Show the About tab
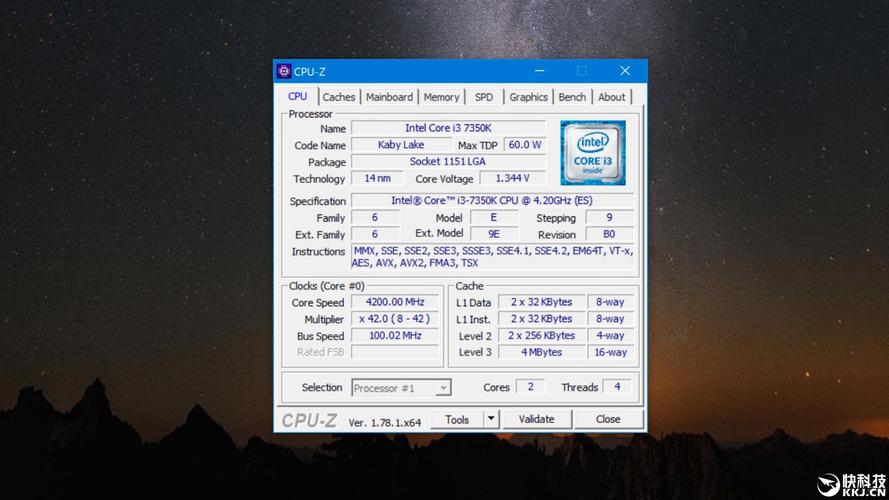Image resolution: width=889 pixels, height=500 pixels. tap(612, 97)
